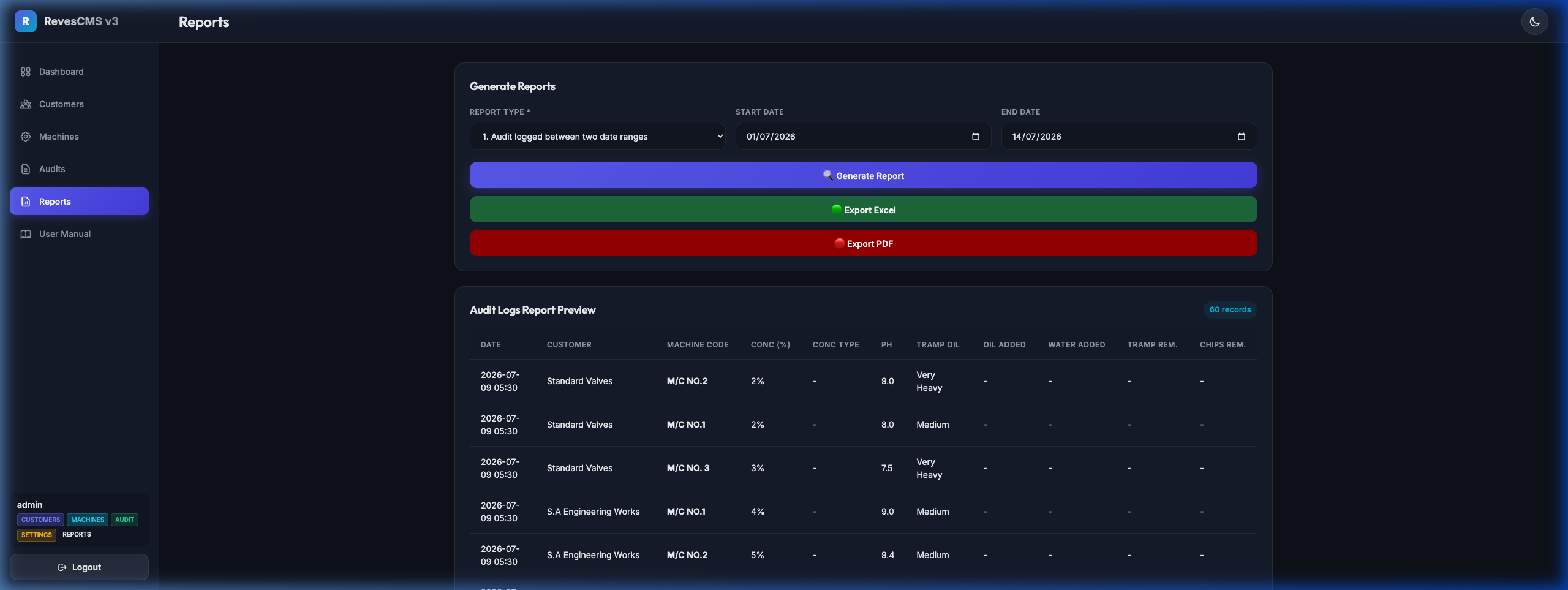
Task: Click the Export Excel button
Action: (863, 210)
